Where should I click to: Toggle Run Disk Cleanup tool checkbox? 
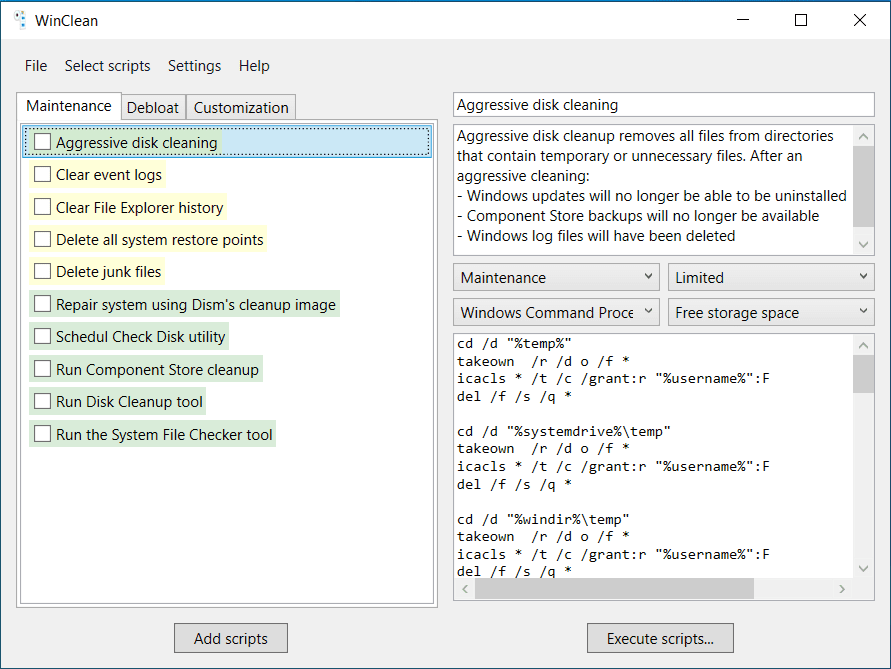click(42, 402)
